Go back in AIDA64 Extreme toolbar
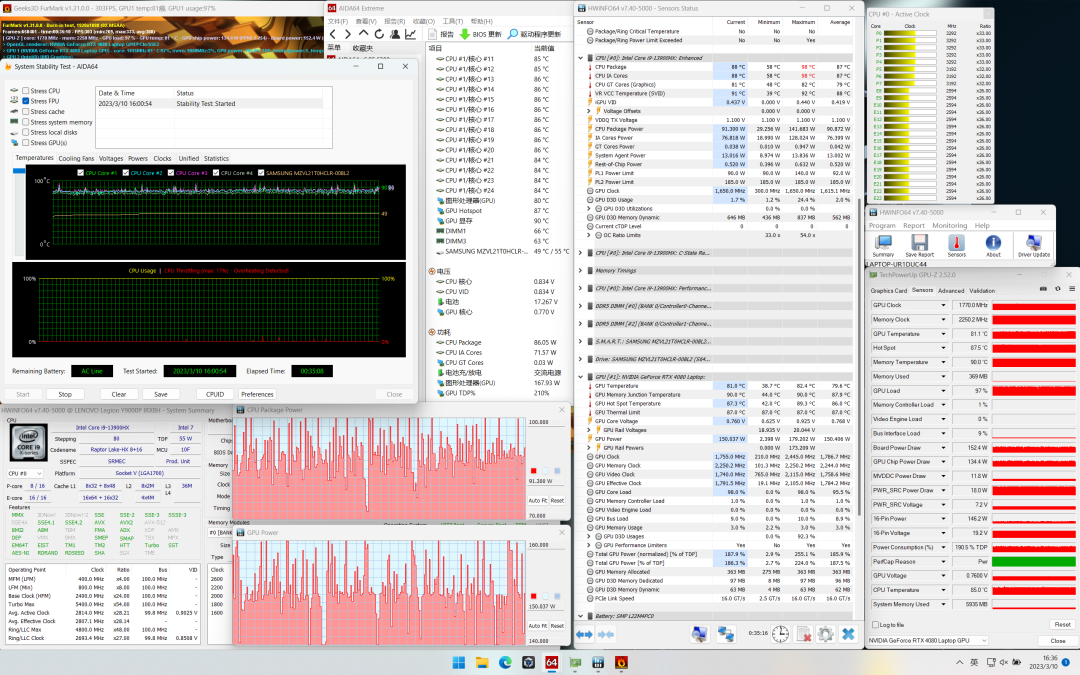 tap(333, 34)
